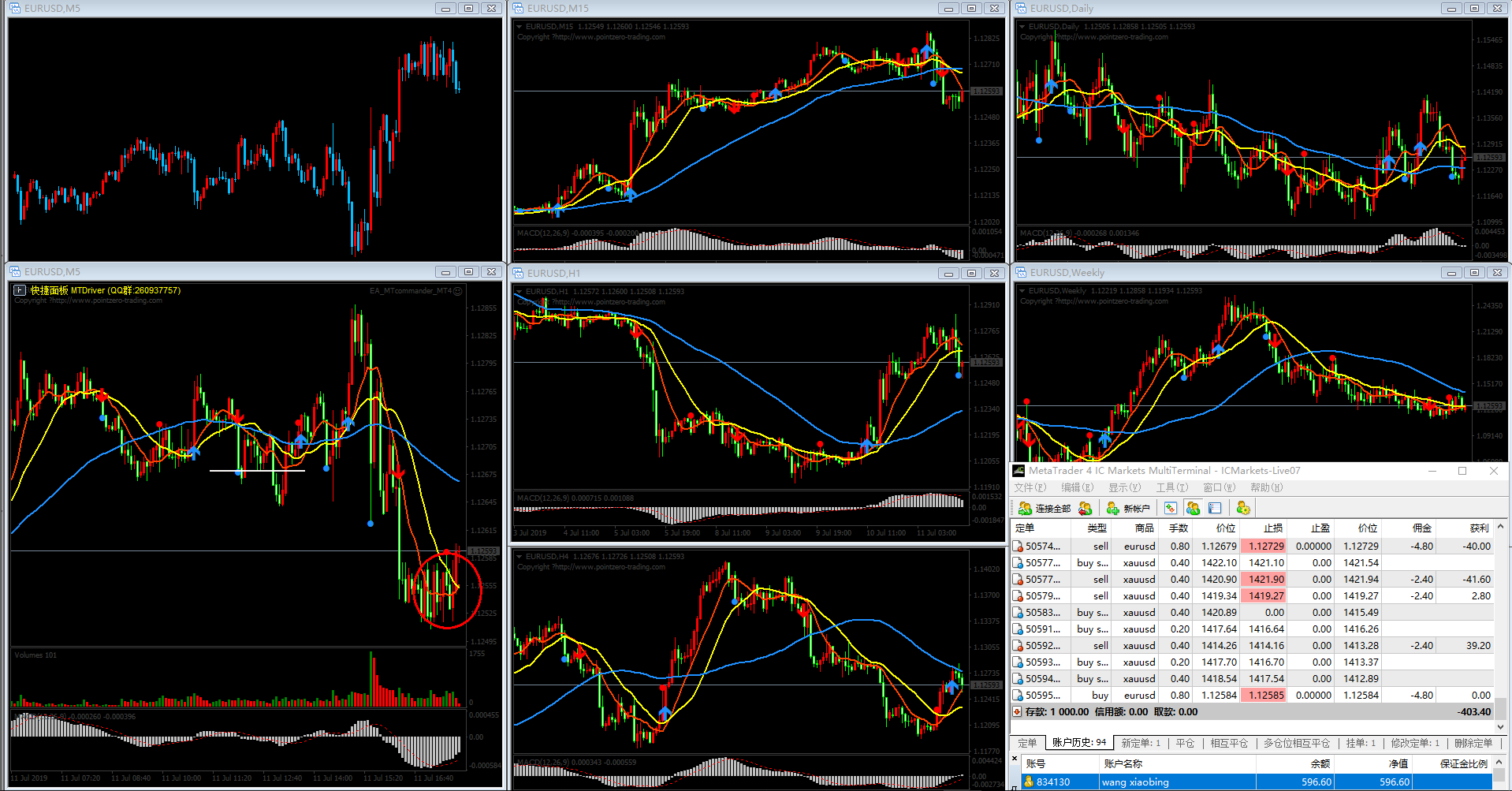Switch to the 账户历史: 94 tab

click(x=1079, y=742)
